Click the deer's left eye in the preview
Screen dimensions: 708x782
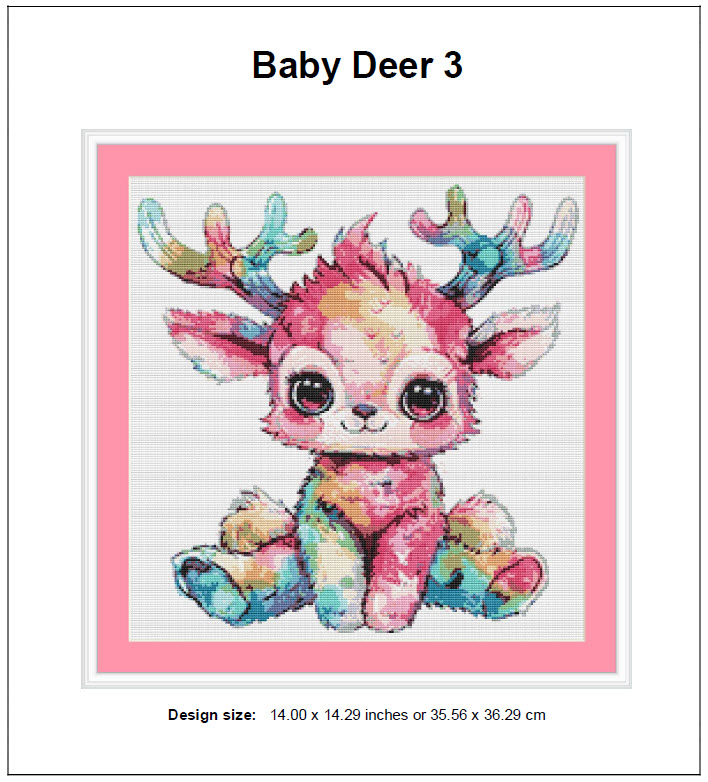click(310, 391)
